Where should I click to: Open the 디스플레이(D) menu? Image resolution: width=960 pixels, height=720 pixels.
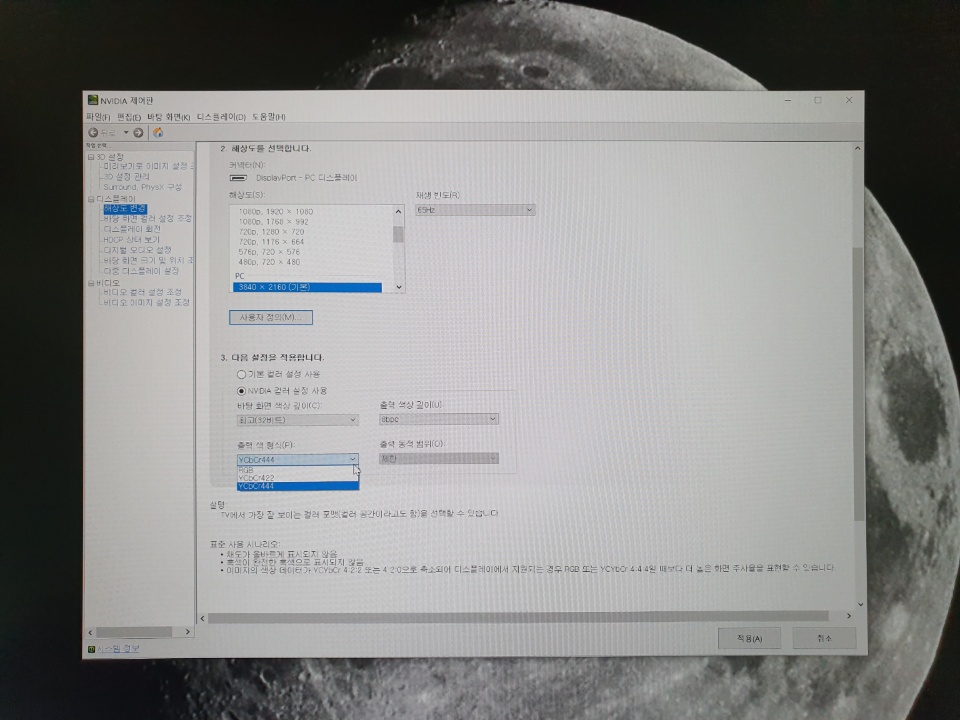pos(221,117)
